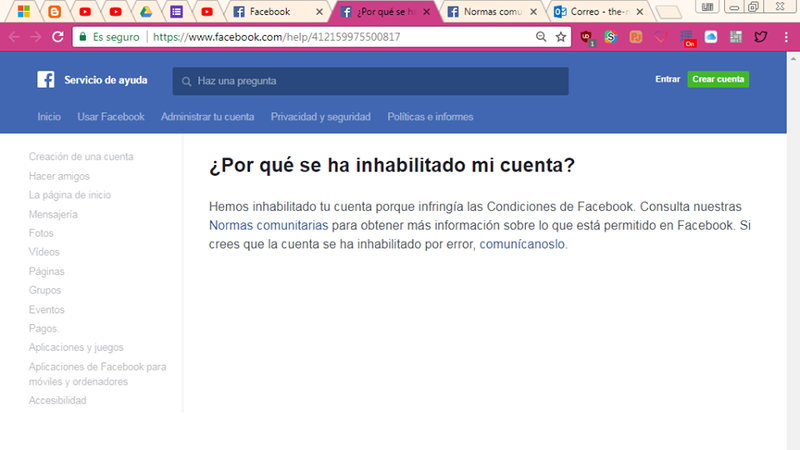Open the pinned Google Drive tab
Image resolution: width=800 pixels, height=450 pixels.
tap(146, 11)
